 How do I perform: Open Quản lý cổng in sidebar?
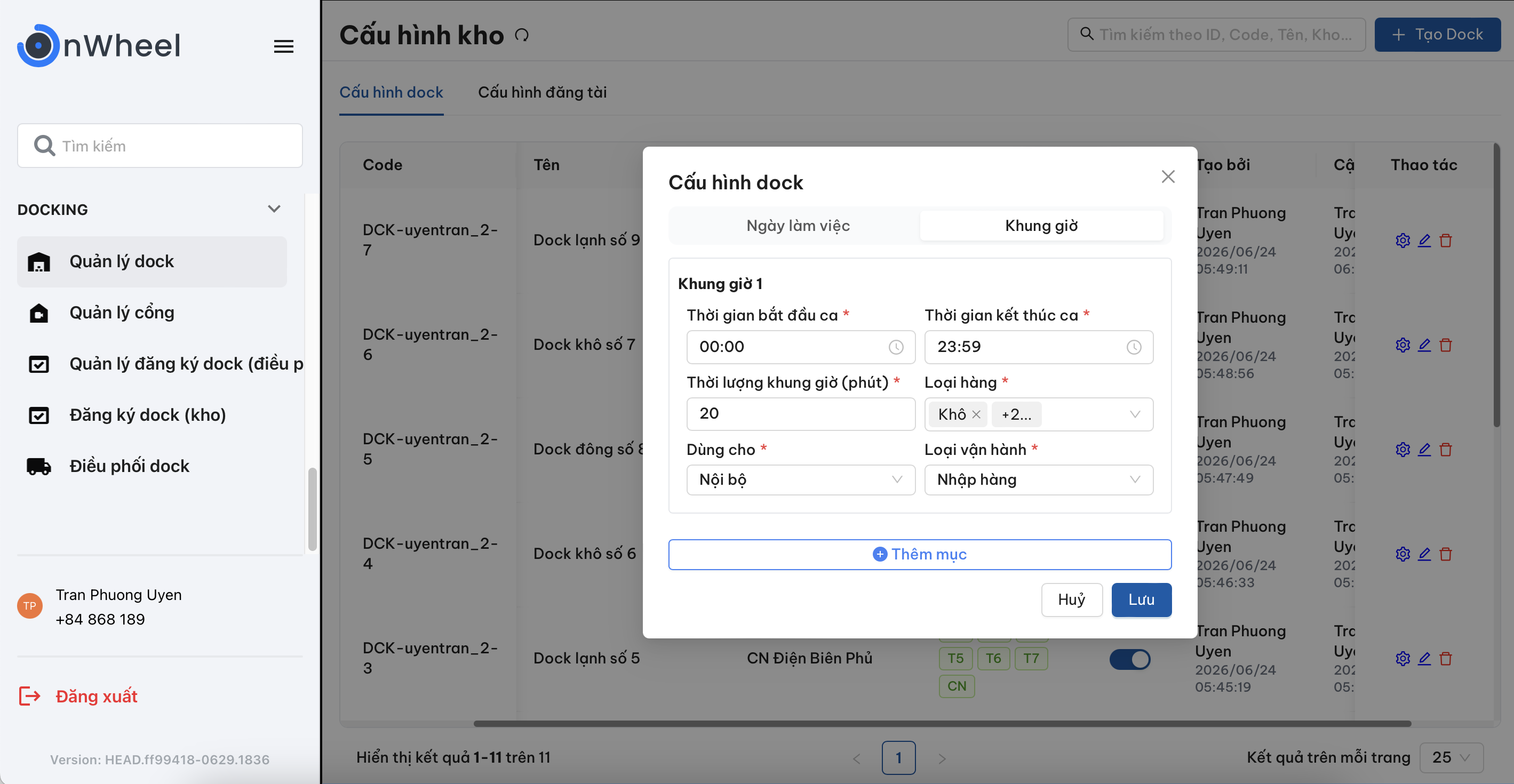tap(152, 313)
